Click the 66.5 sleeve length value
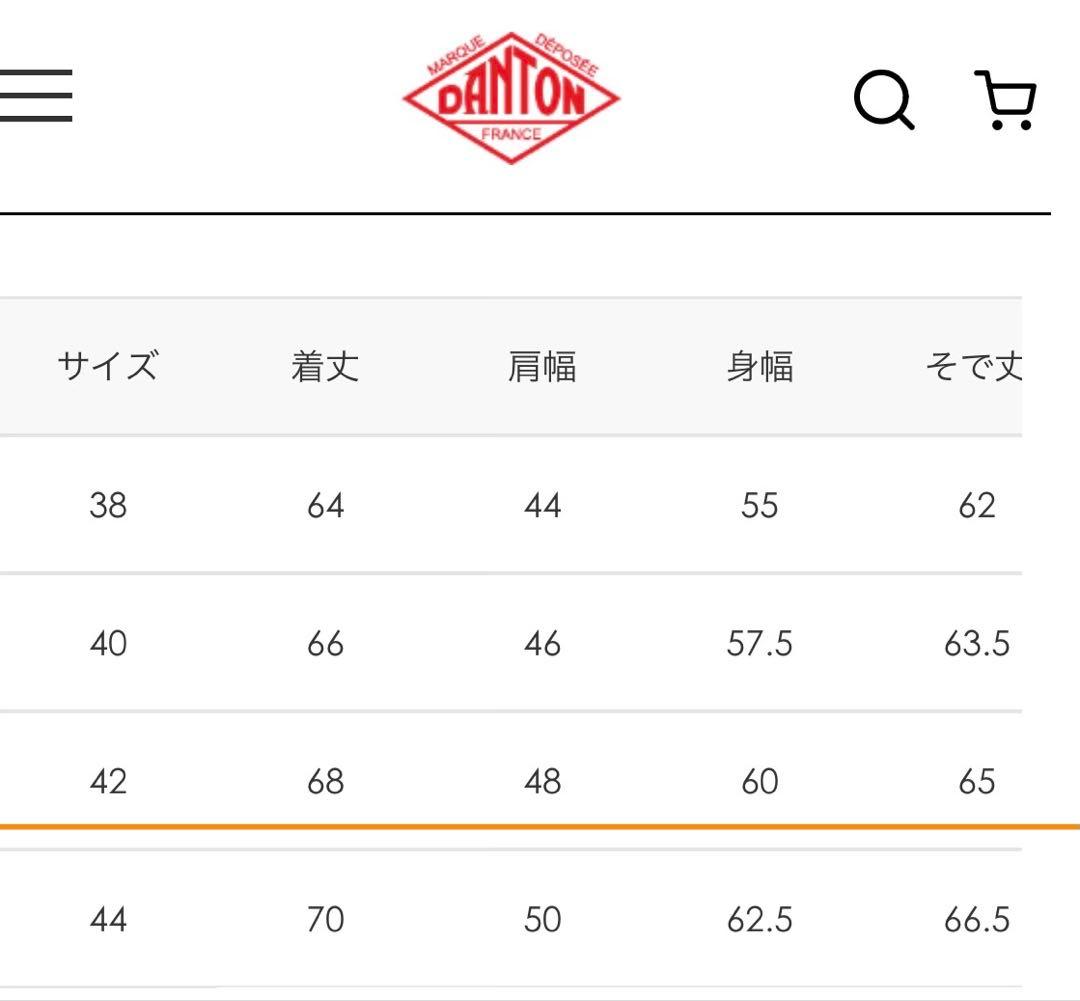 click(977, 919)
